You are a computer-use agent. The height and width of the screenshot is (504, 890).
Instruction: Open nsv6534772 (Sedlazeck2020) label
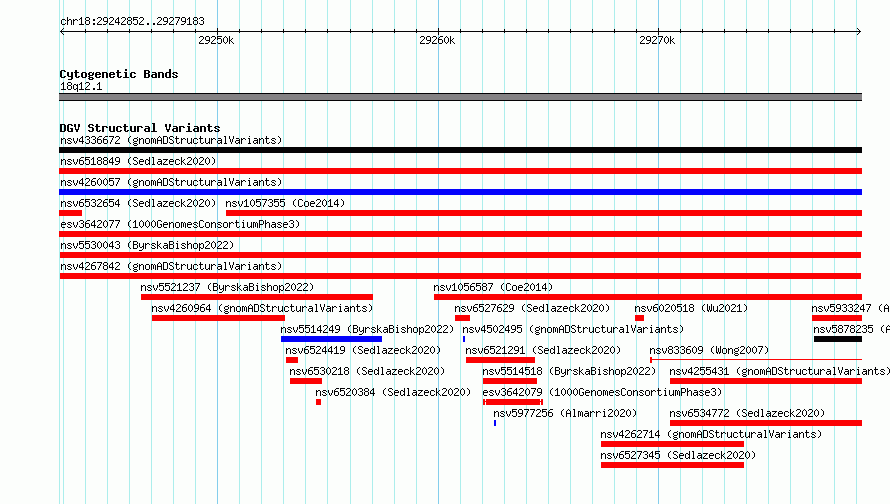pos(747,413)
